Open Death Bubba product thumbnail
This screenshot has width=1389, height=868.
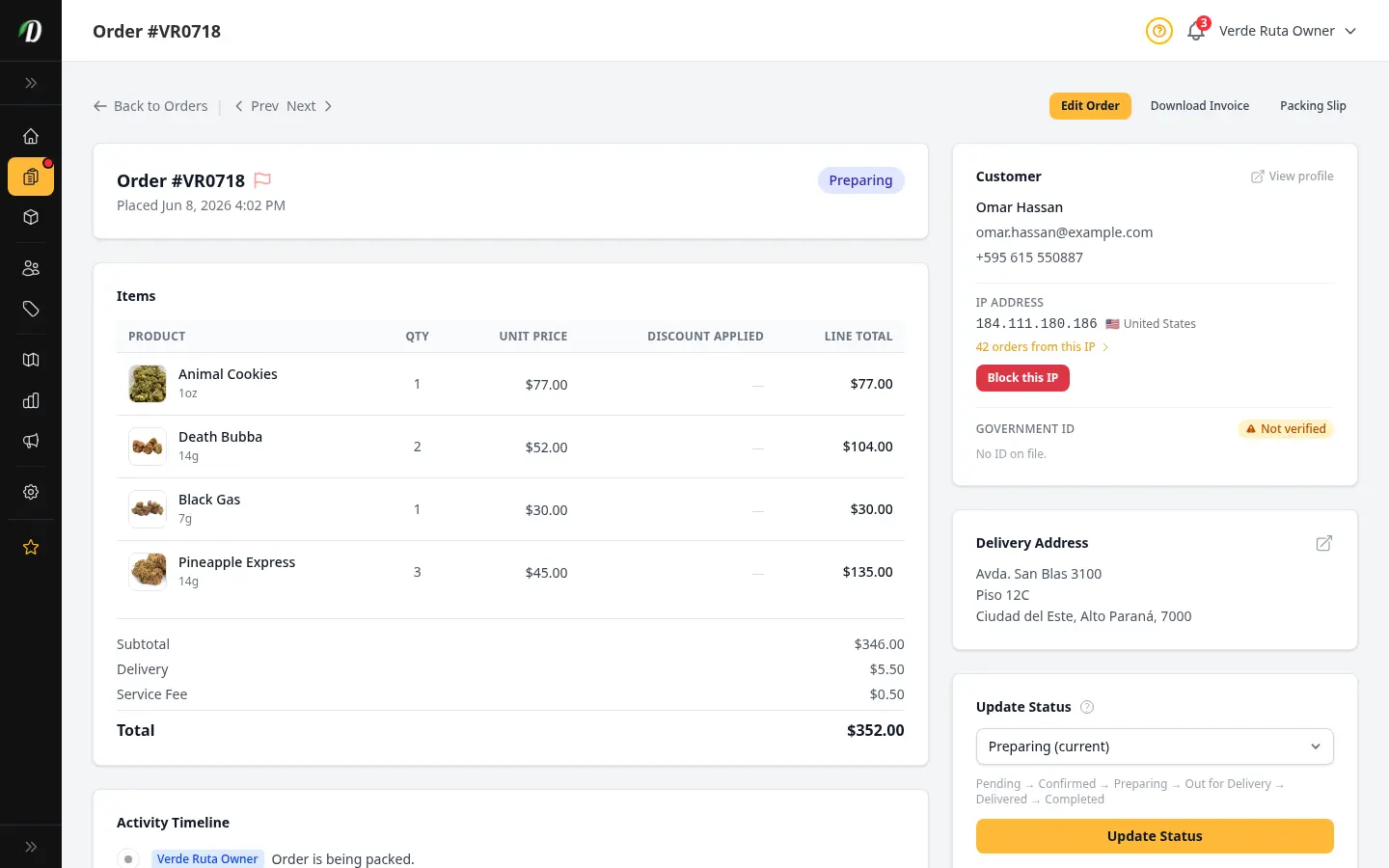pos(148,447)
